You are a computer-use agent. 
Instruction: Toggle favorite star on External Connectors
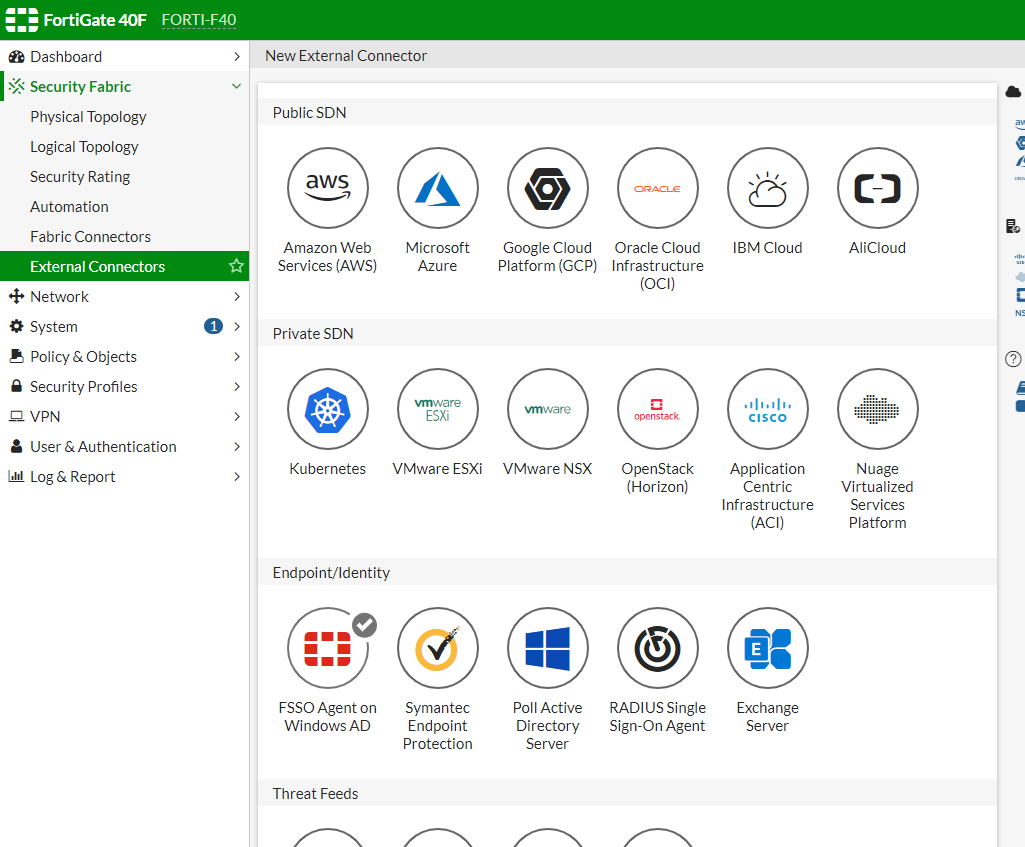pyautogui.click(x=236, y=266)
